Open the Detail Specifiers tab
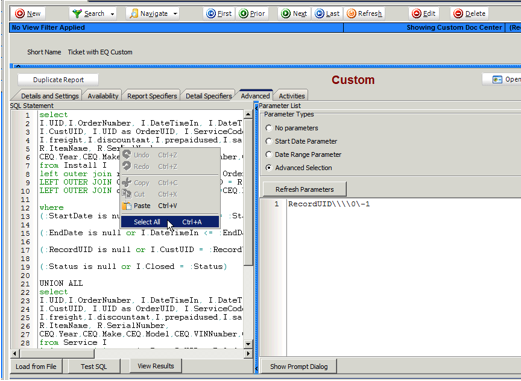 pos(209,96)
